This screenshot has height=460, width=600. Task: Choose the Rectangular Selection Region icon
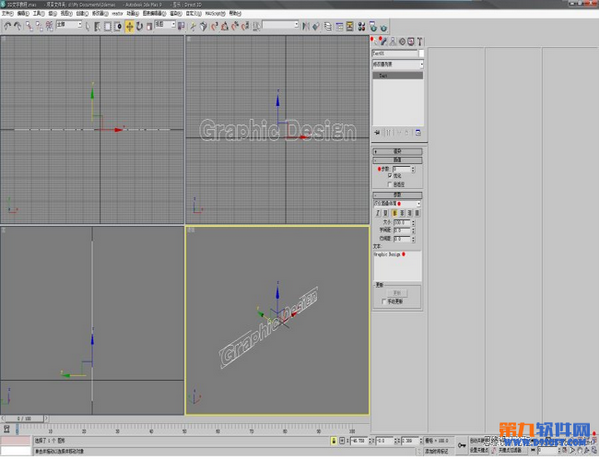(x=108, y=26)
